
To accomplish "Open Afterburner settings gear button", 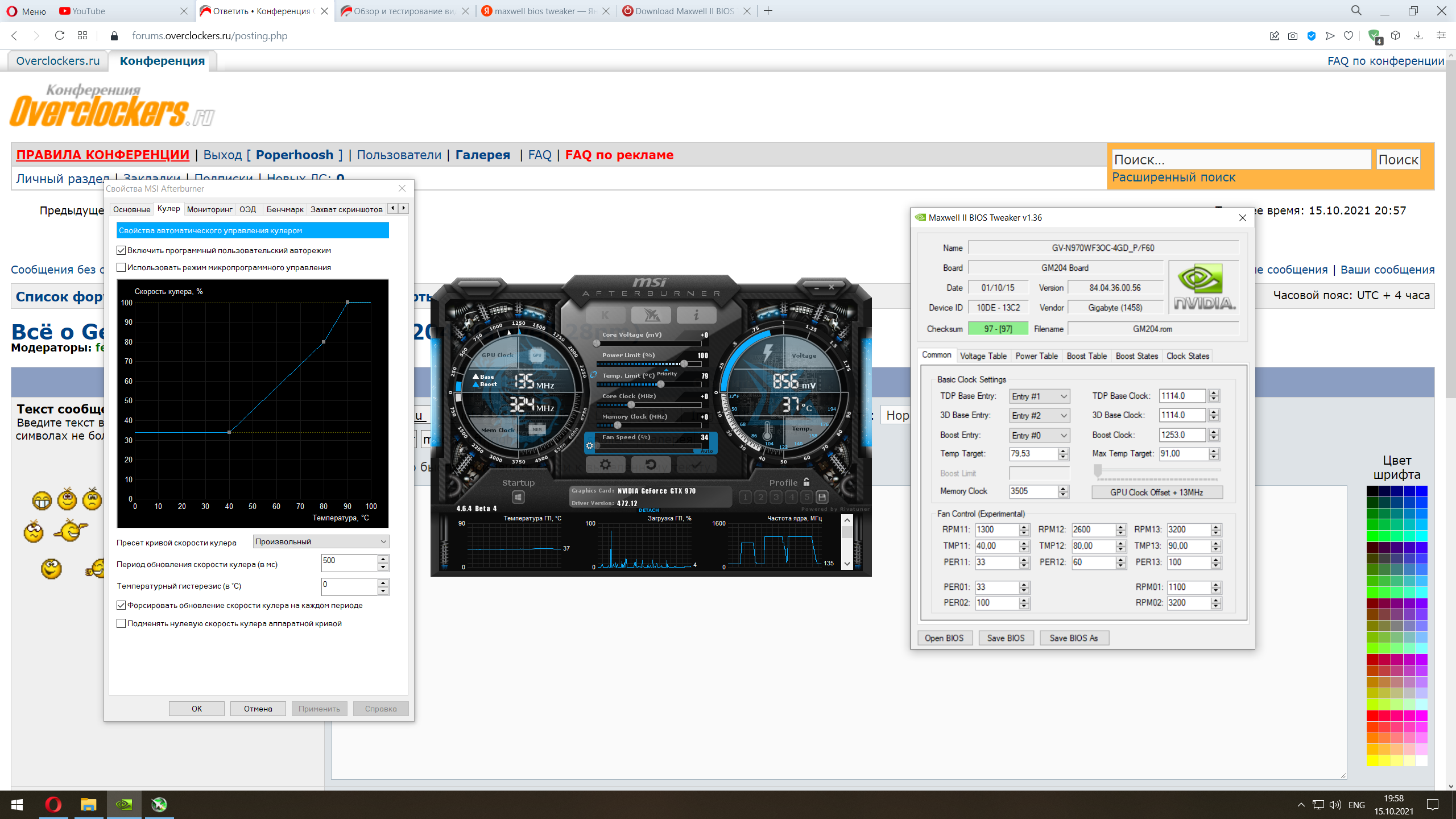I will pos(605,465).
